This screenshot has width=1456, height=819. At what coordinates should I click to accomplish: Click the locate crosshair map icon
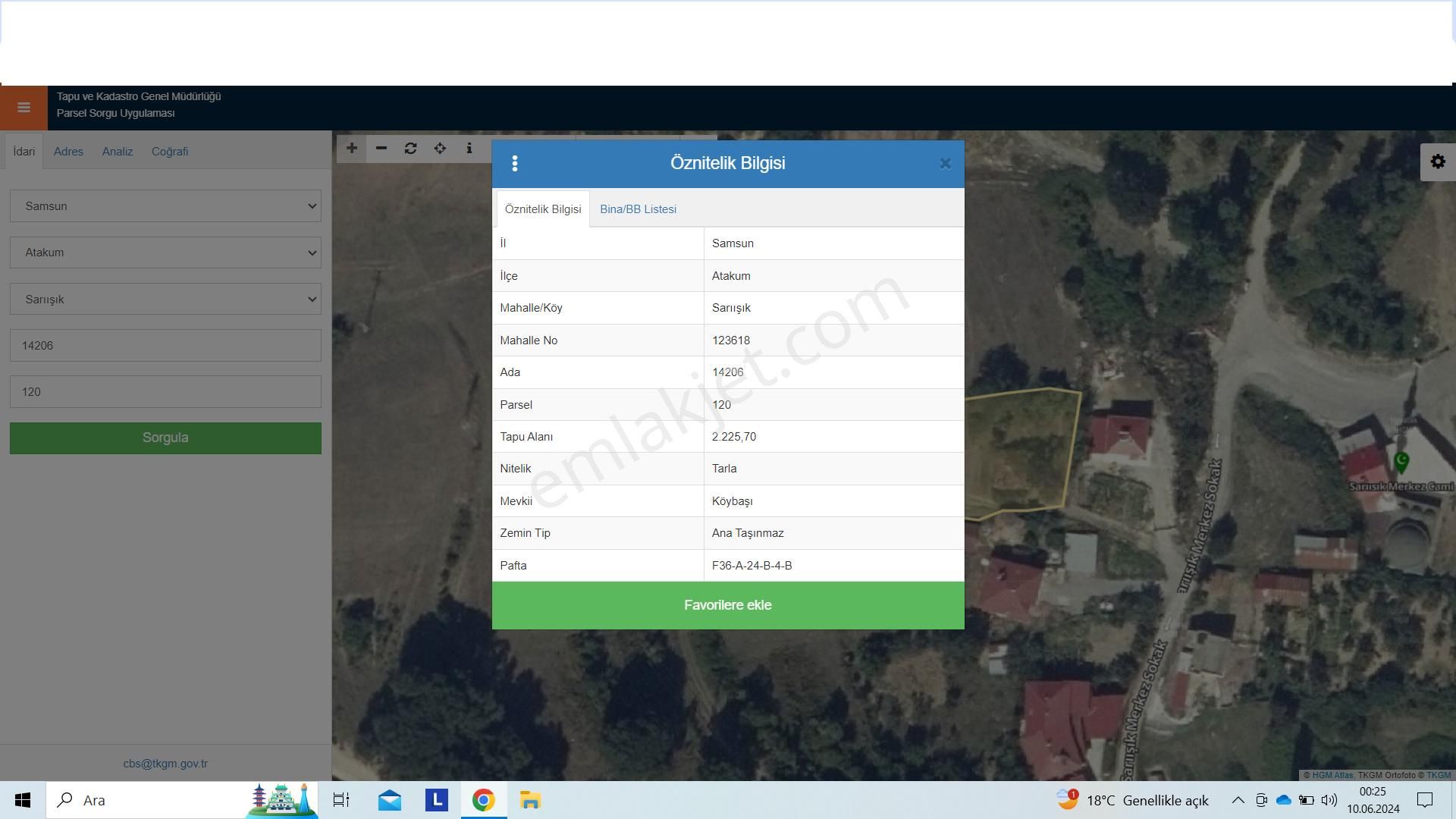tap(440, 149)
